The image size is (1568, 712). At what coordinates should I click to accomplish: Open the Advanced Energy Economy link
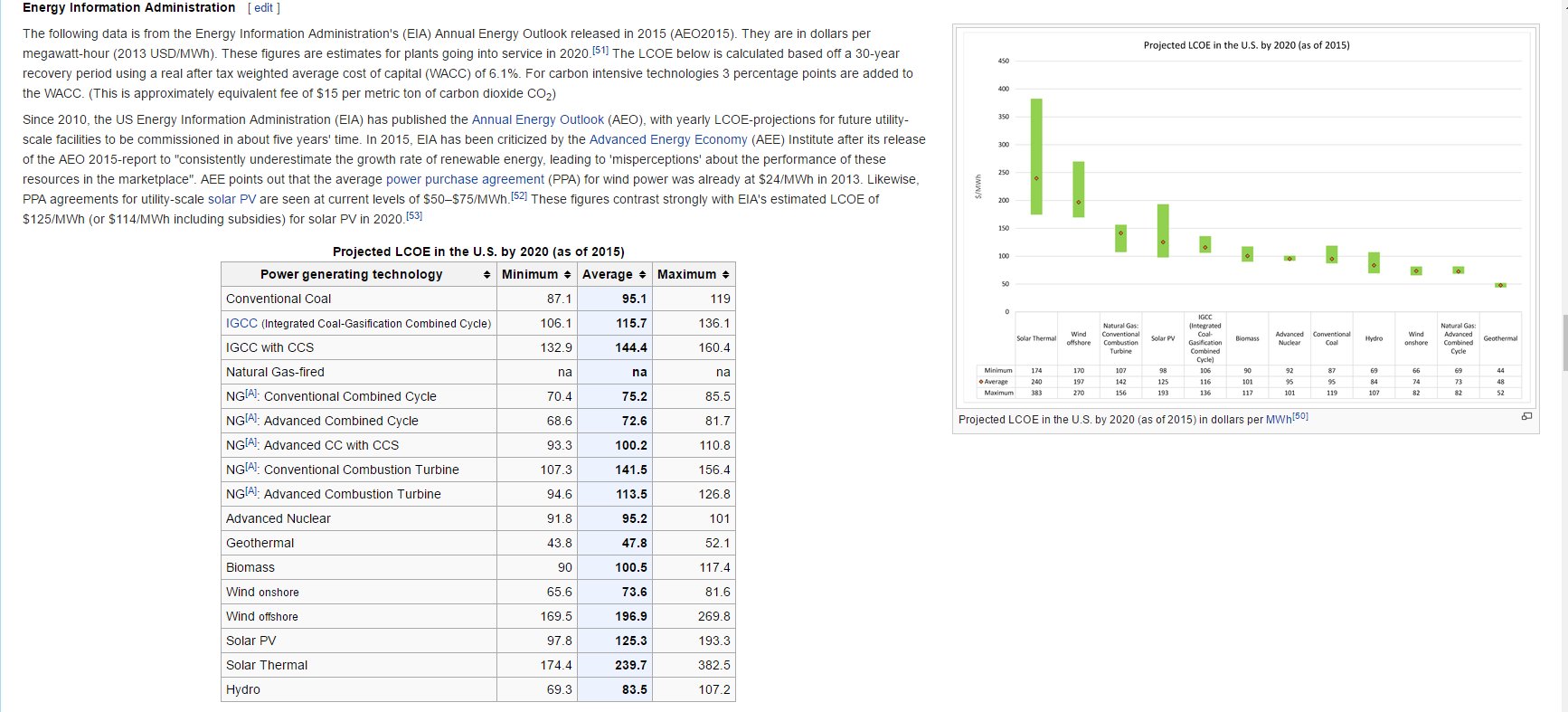click(x=668, y=139)
